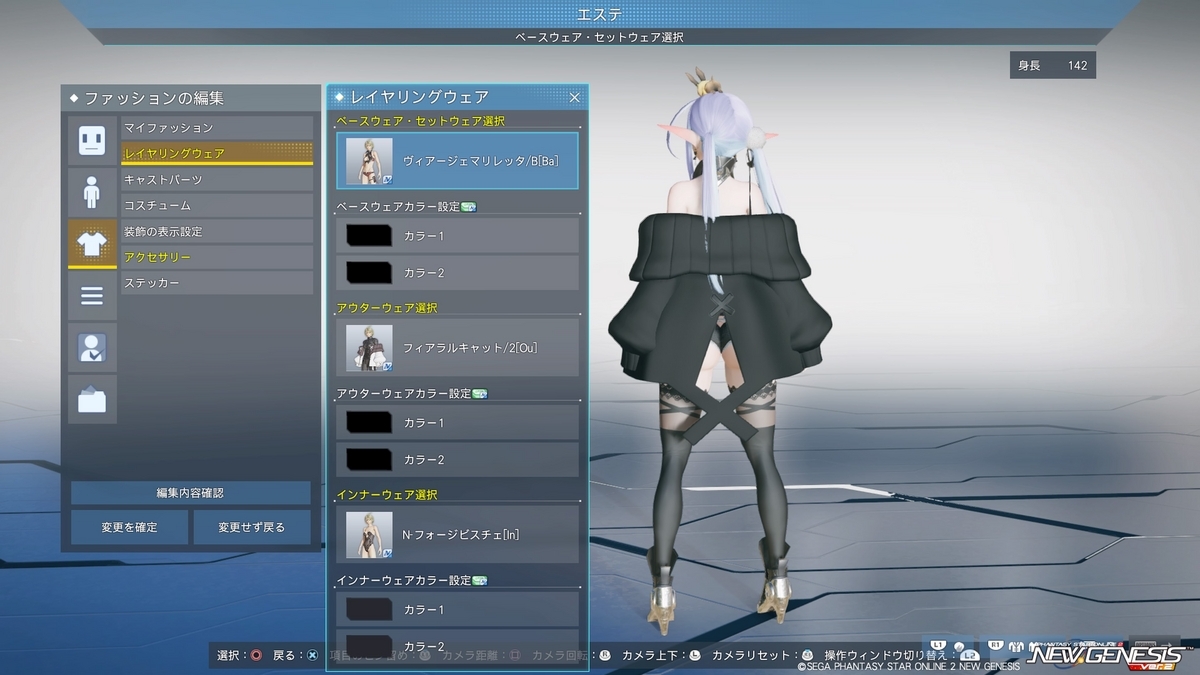Image resolution: width=1200 pixels, height=675 pixels.
Task: Pick outerwear カラー2 black swatch
Action: 368,460
